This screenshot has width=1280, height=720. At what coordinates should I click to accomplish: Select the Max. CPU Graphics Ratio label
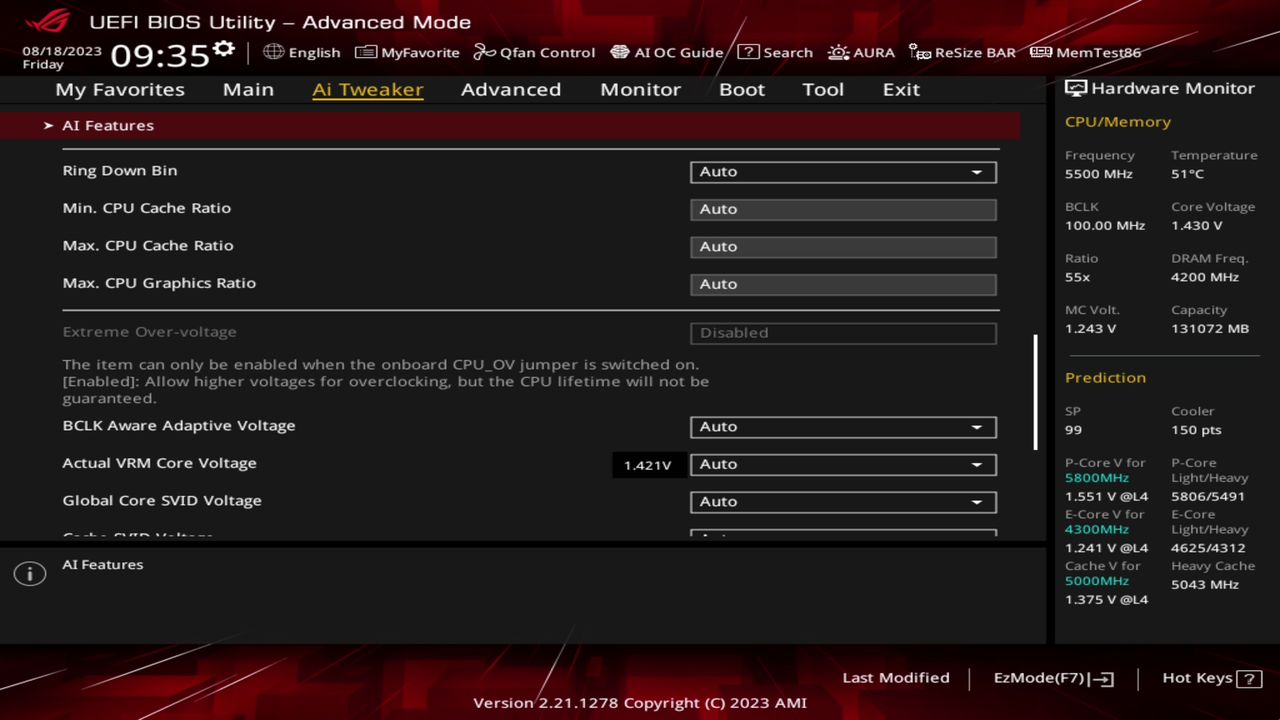pyautogui.click(x=159, y=283)
